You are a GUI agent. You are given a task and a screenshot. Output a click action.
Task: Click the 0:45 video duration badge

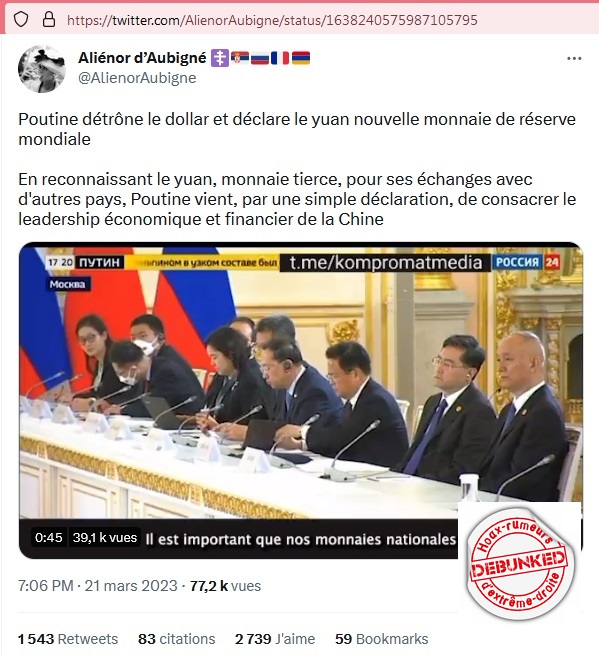(x=49, y=537)
